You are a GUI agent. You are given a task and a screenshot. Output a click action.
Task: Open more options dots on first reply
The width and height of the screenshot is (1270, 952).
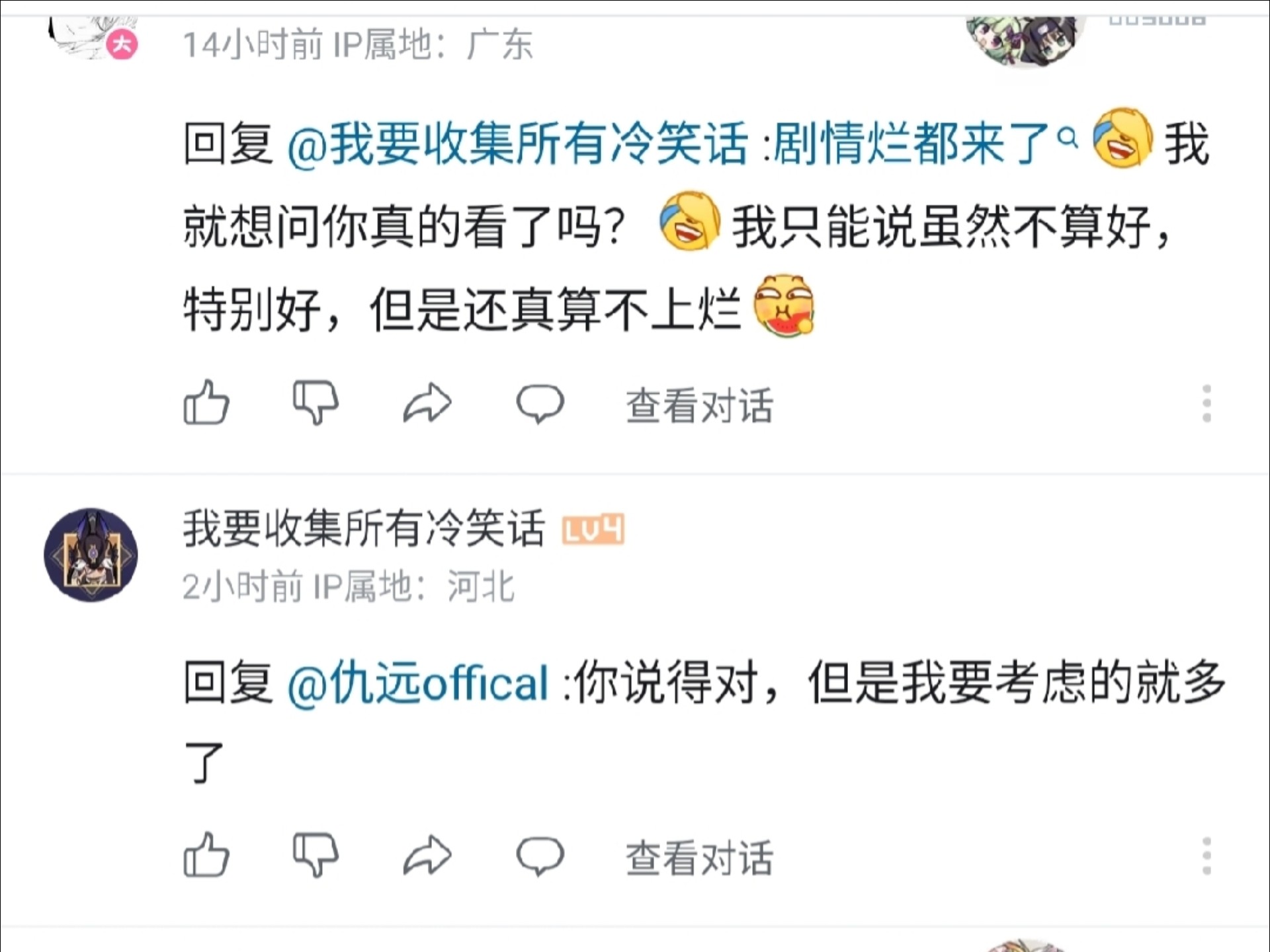pos(1206,403)
